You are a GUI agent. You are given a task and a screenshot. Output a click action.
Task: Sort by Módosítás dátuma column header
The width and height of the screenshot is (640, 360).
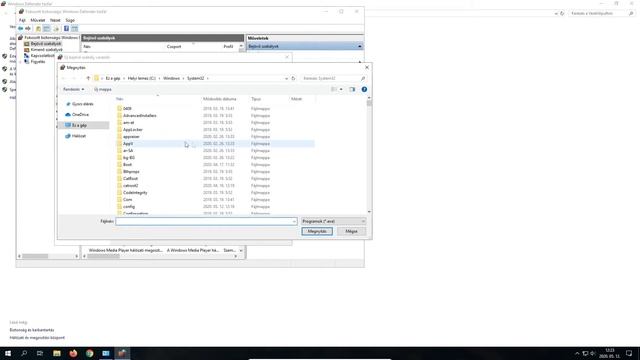point(220,99)
